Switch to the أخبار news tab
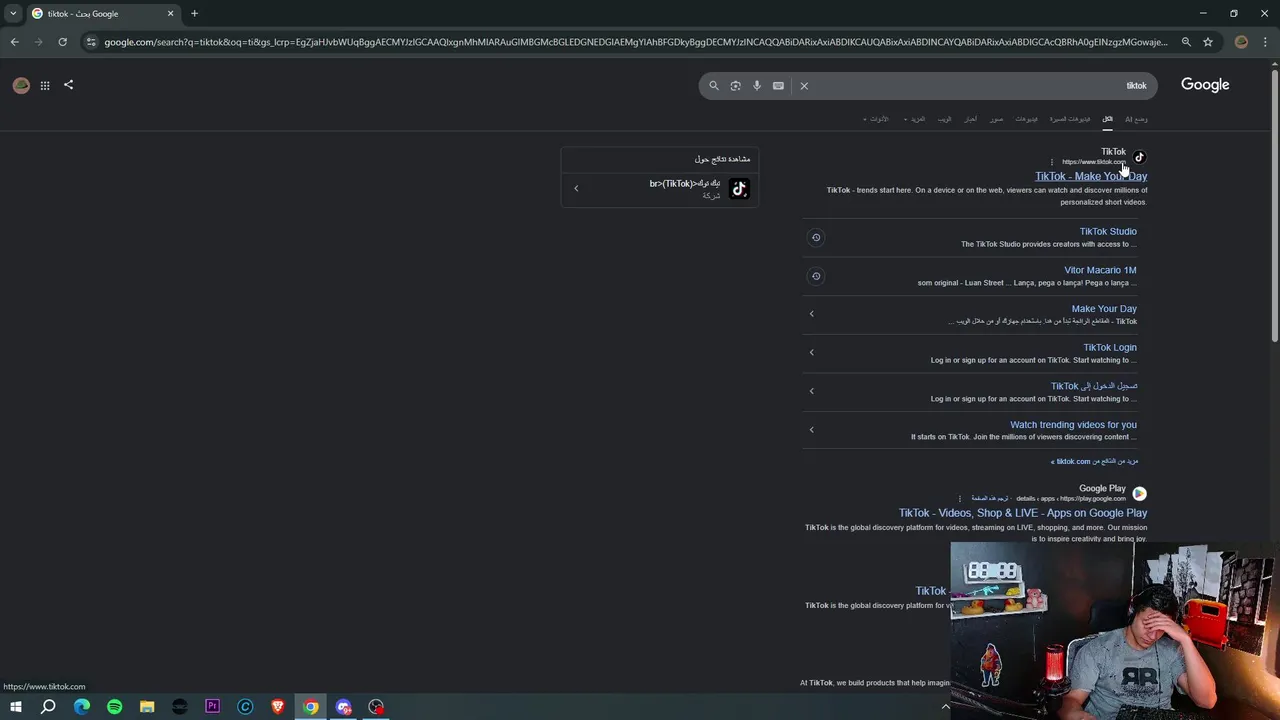The width and height of the screenshot is (1280, 720). click(970, 119)
